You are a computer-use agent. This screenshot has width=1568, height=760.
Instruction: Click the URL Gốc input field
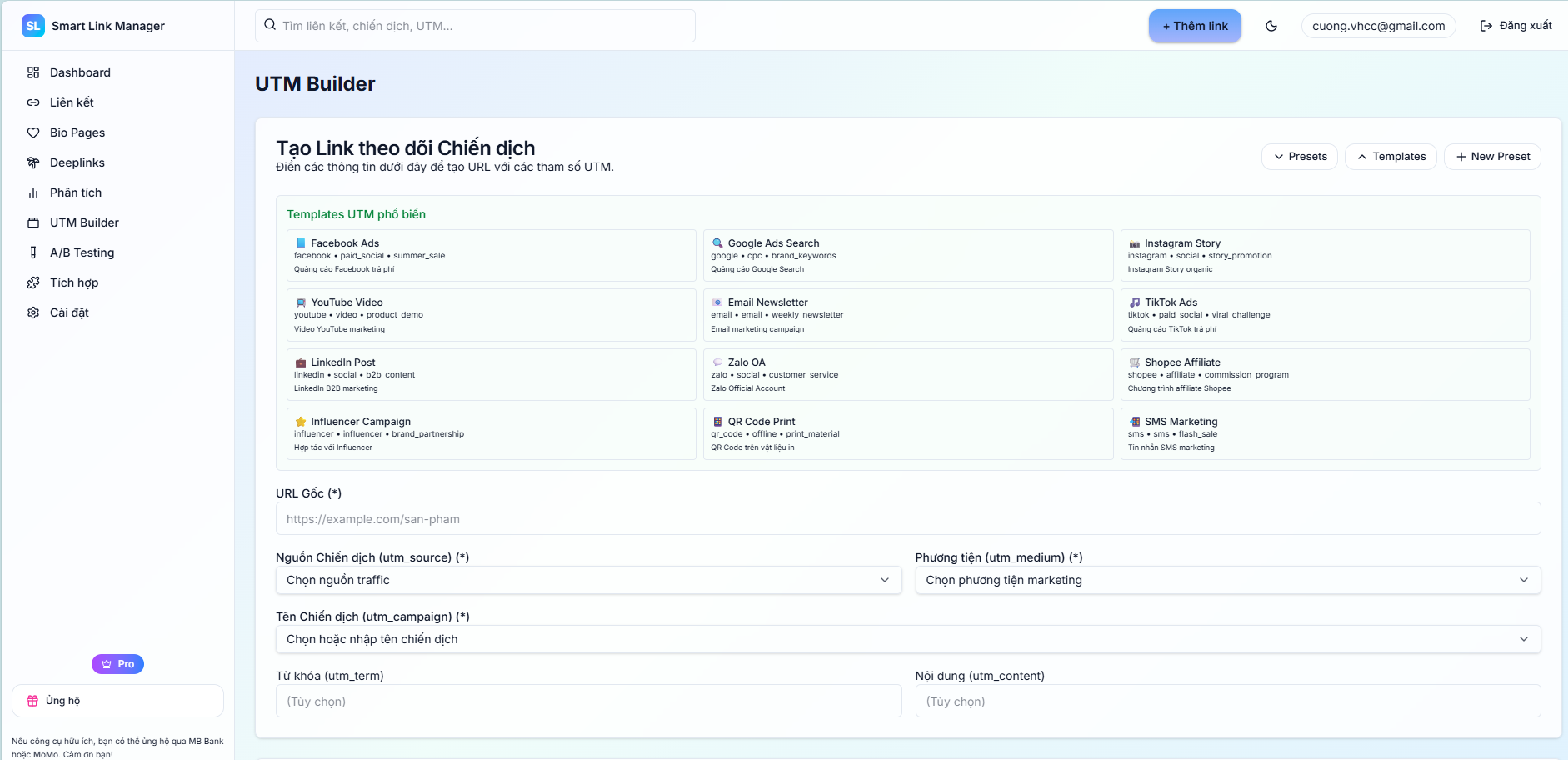pyautogui.click(x=907, y=519)
